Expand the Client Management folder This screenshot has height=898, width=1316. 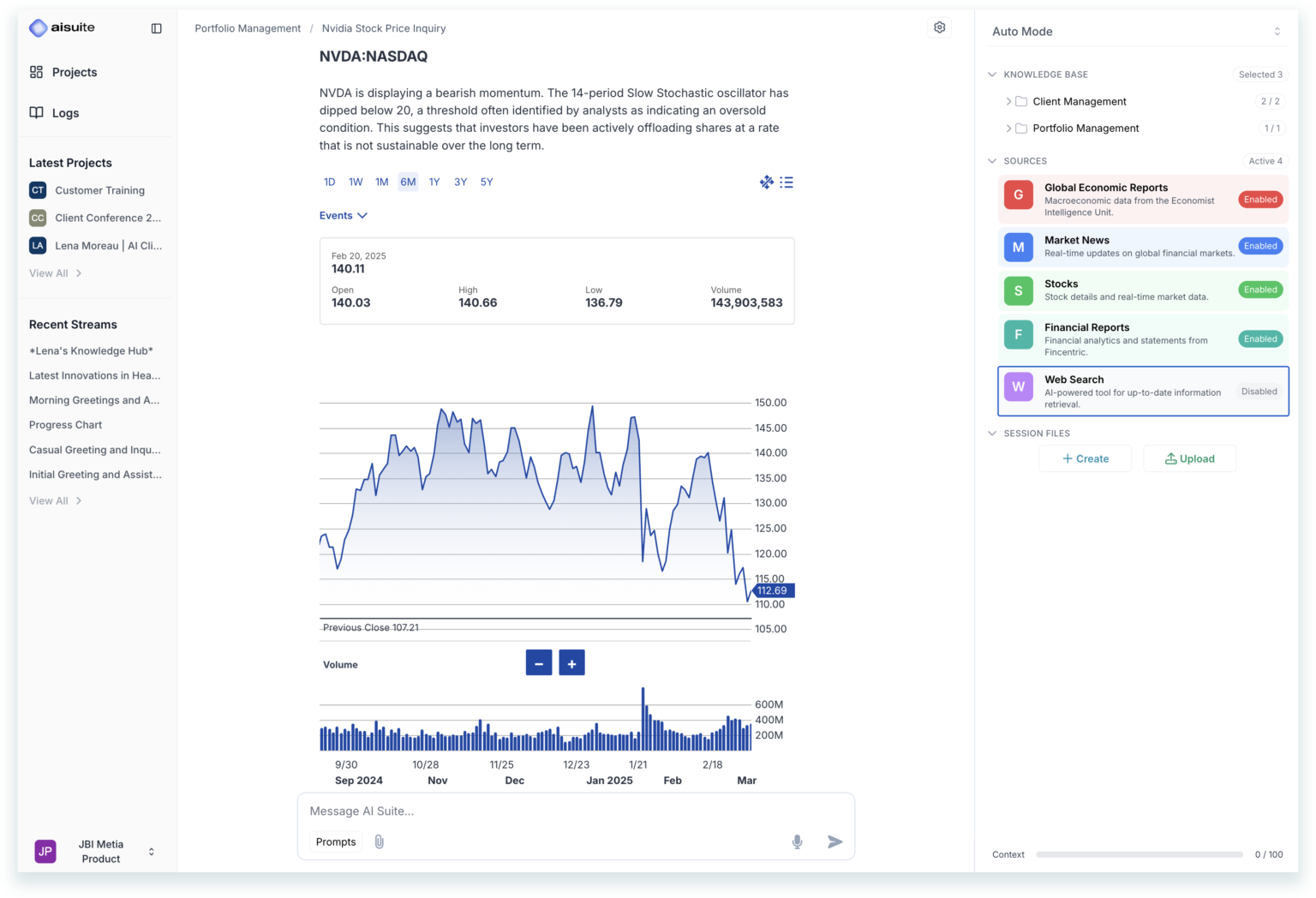(1008, 101)
